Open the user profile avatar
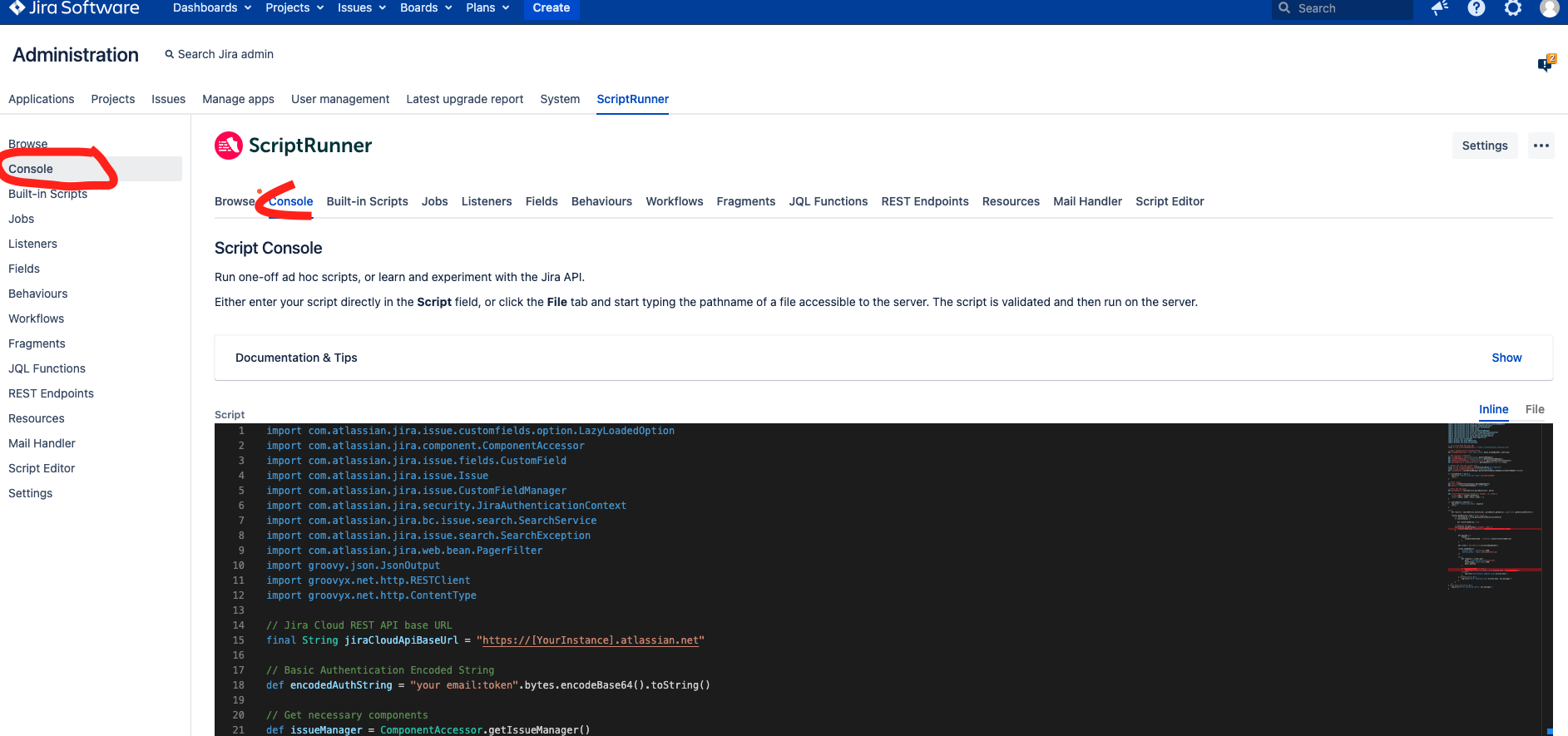 1549,8
